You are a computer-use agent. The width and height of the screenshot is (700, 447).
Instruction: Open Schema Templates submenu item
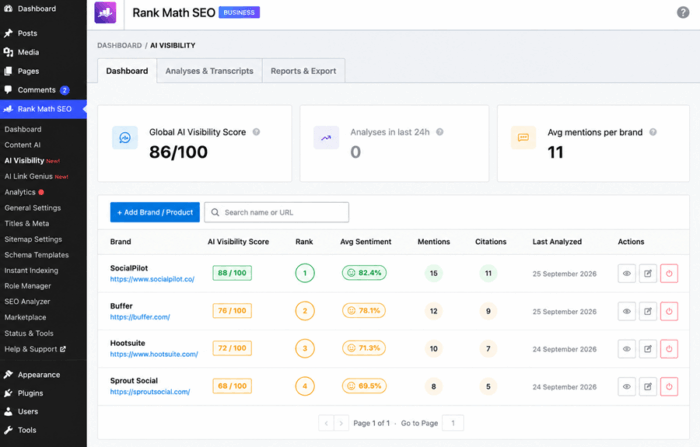pyautogui.click(x=37, y=255)
